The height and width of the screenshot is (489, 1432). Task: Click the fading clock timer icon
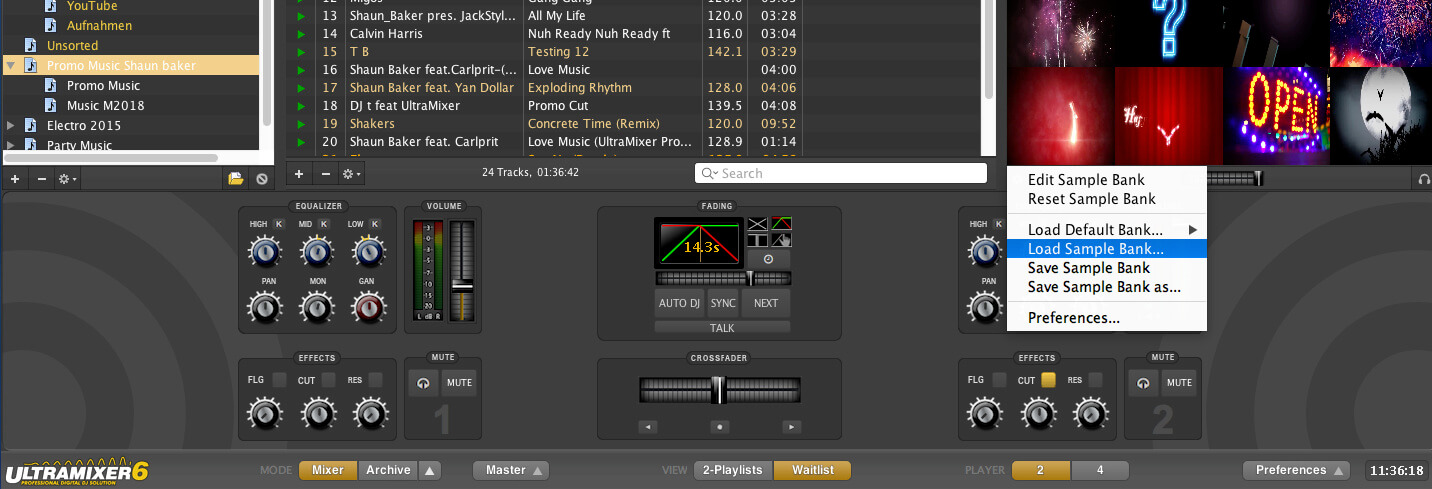pyautogui.click(x=767, y=258)
